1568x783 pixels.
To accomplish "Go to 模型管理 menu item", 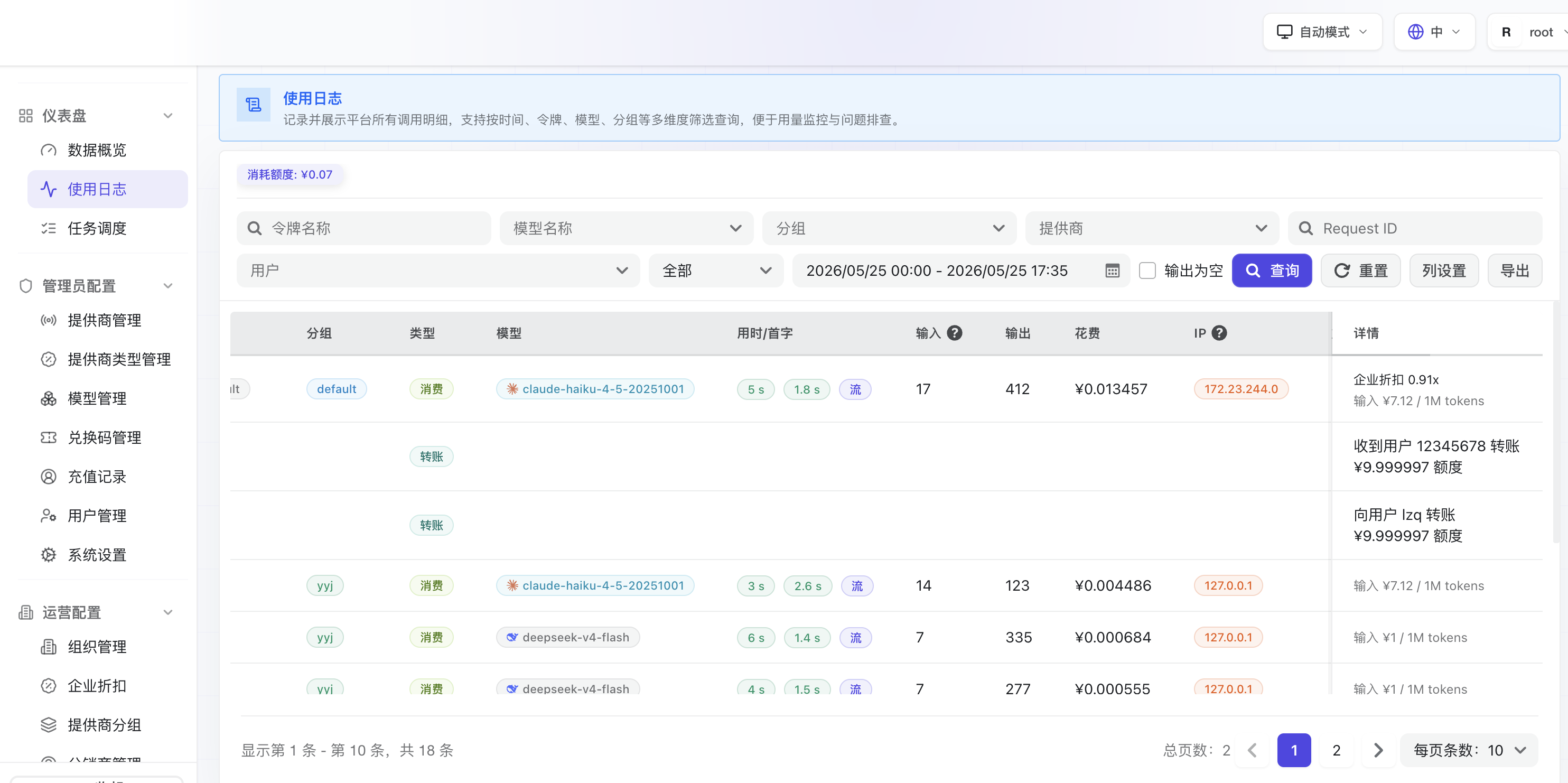I will coord(107,398).
